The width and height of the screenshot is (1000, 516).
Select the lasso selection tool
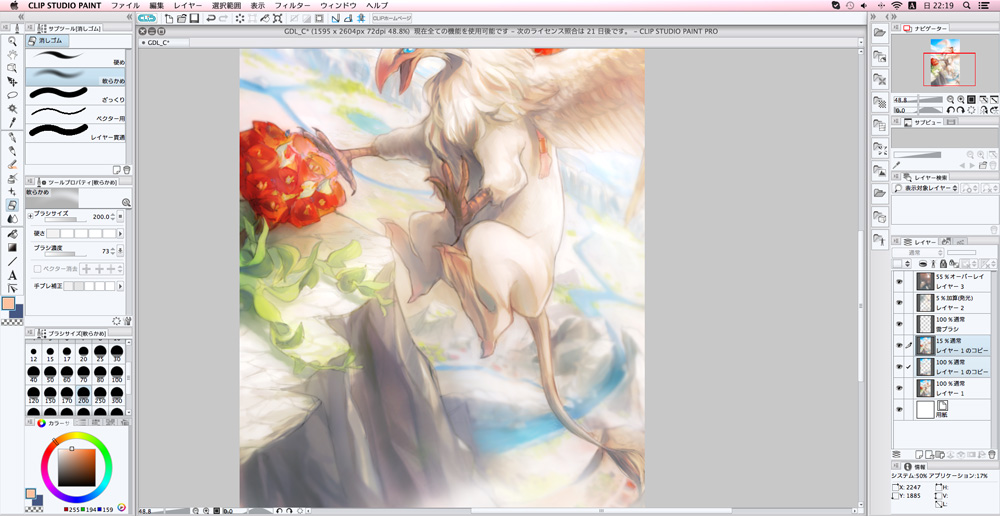tap(12, 95)
